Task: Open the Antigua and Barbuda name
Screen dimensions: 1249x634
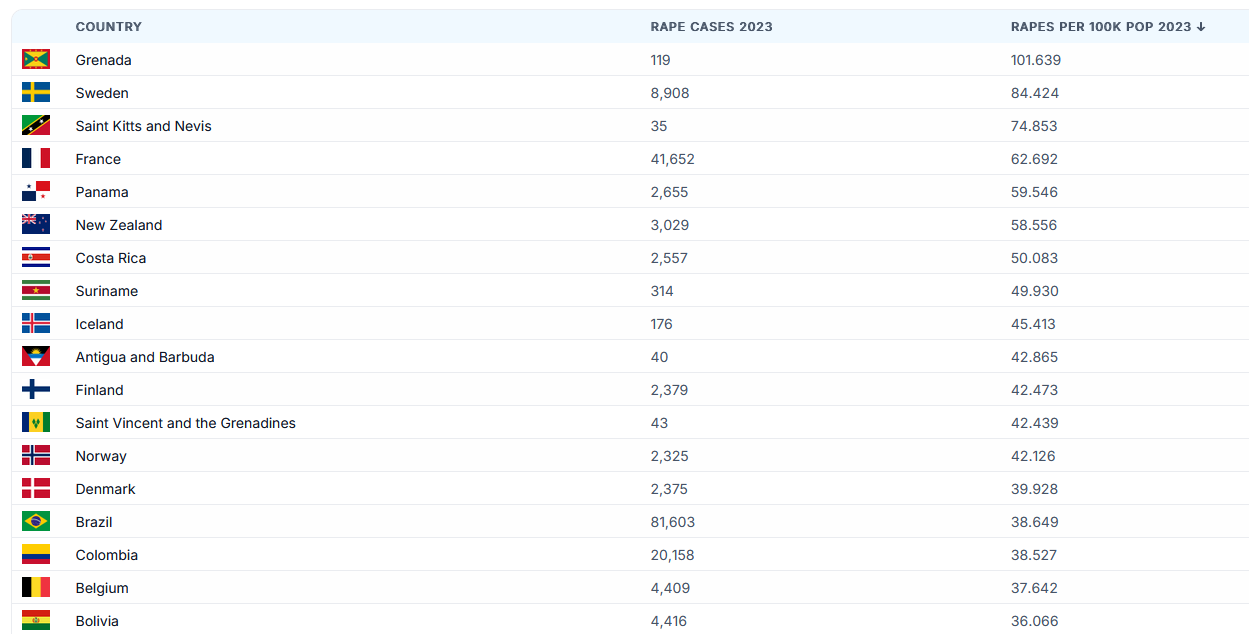Action: pos(145,357)
